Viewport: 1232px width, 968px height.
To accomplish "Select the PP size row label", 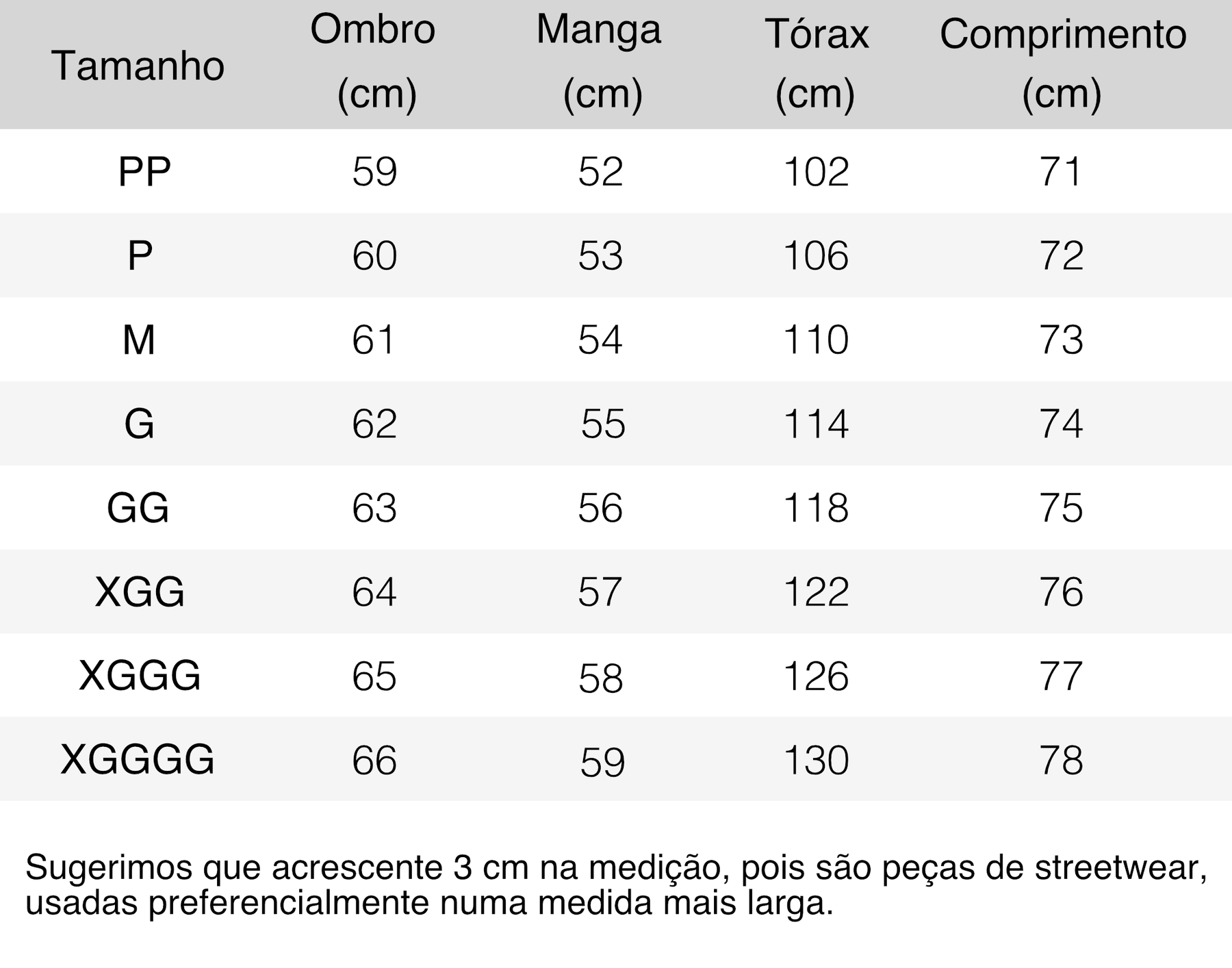I will (144, 171).
